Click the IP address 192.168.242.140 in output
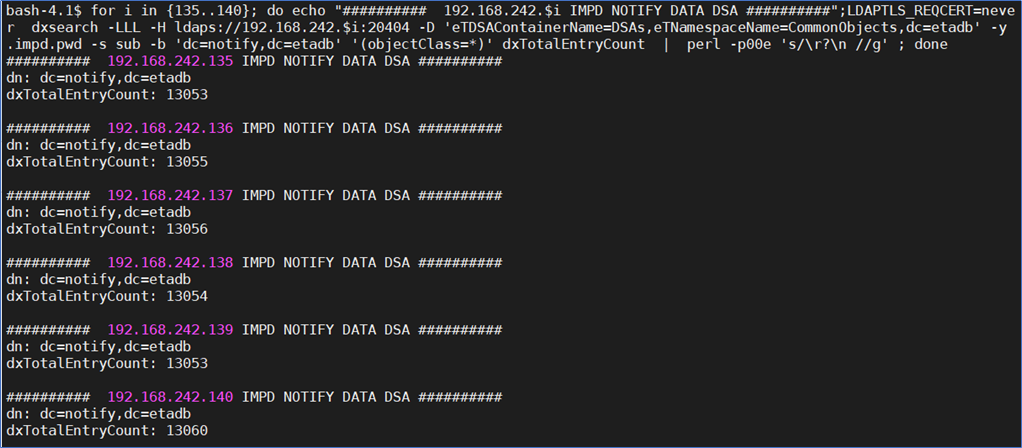 (170, 397)
